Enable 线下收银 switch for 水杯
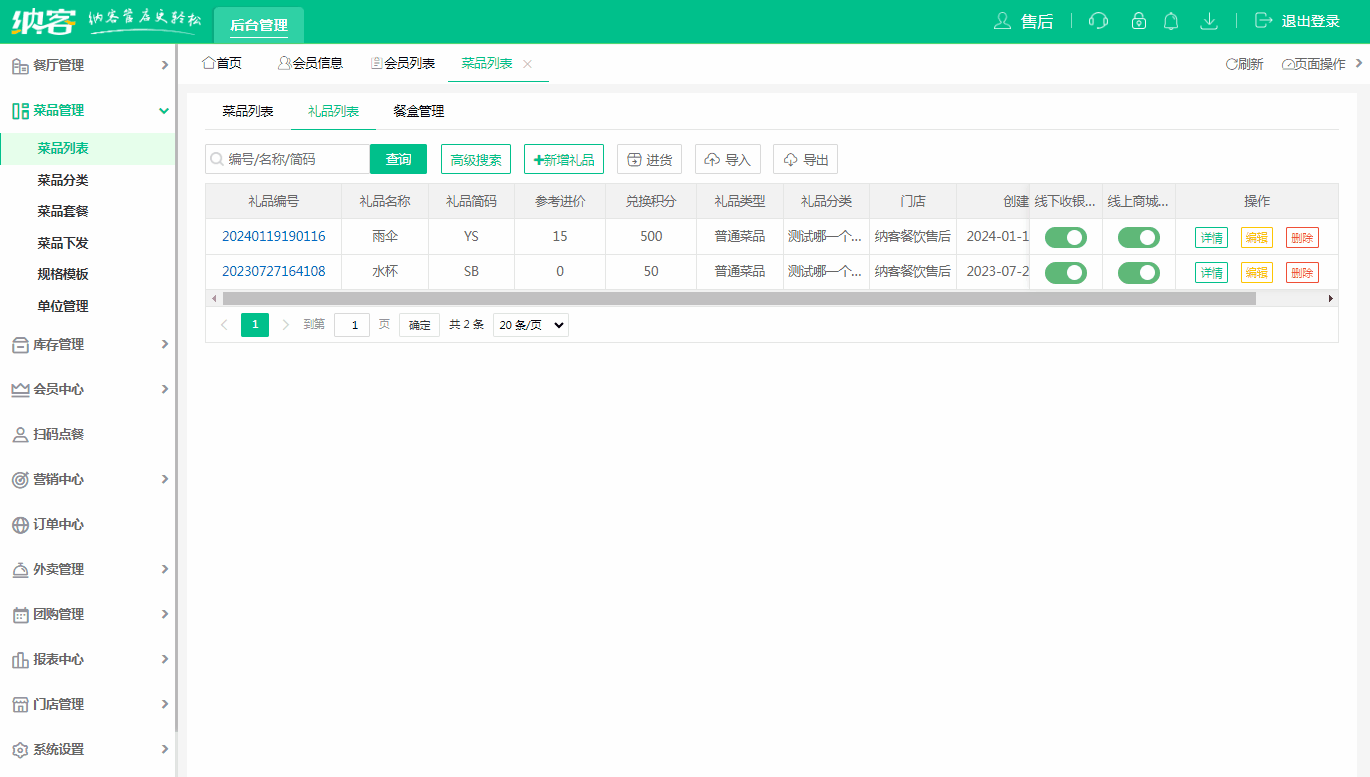Image resolution: width=1370 pixels, height=777 pixels. (x=1065, y=272)
